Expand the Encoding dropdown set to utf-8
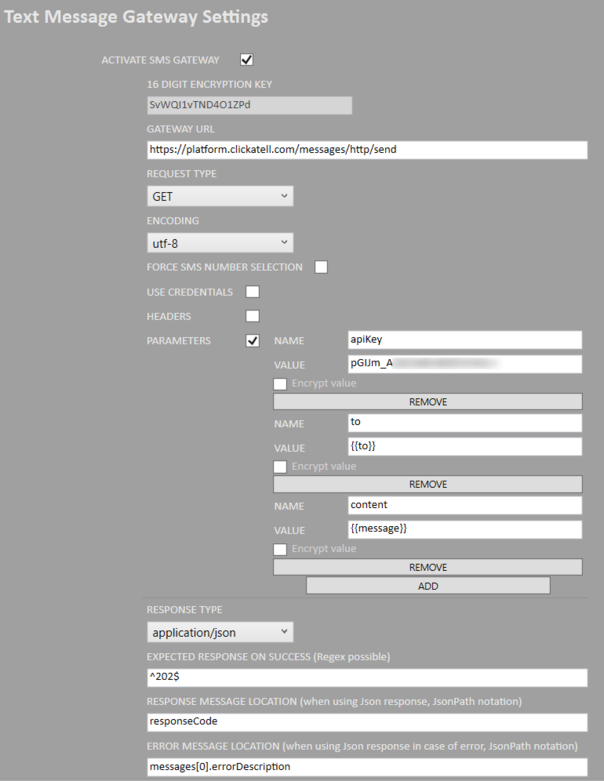The height and width of the screenshot is (781, 604). click(x=220, y=243)
